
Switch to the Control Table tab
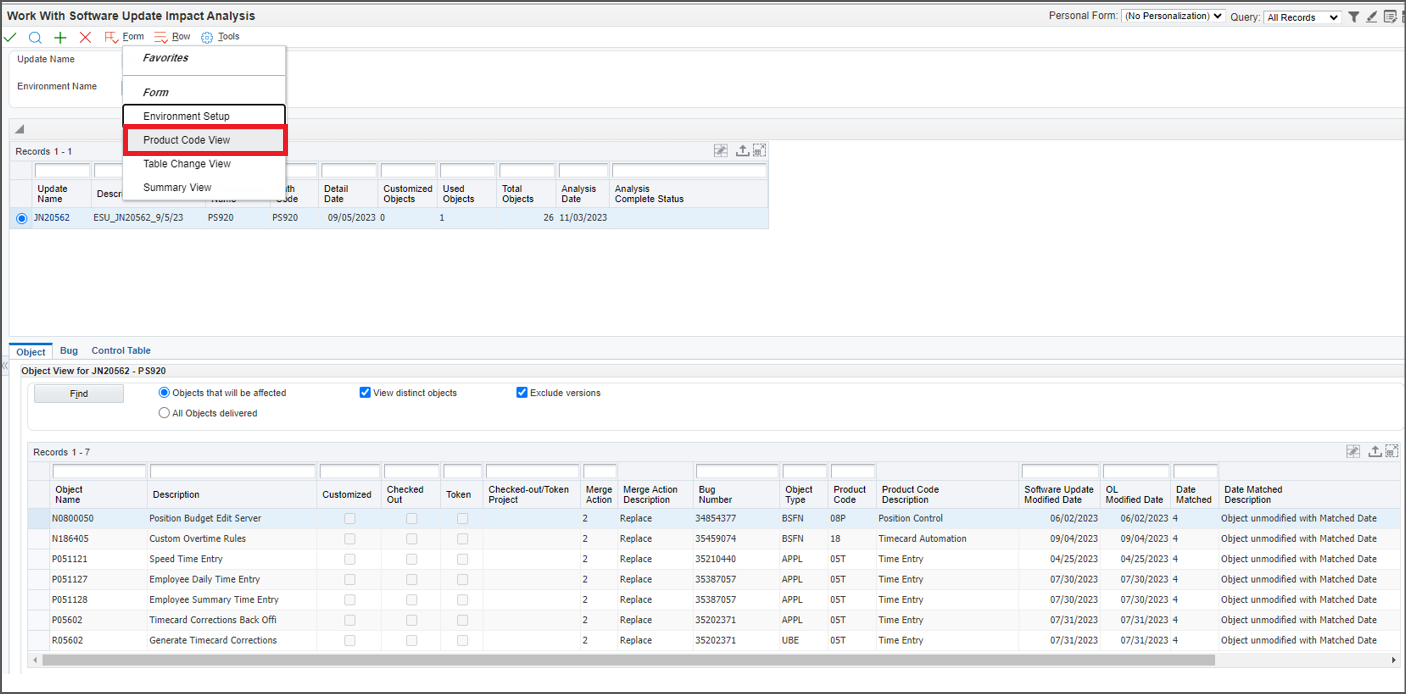(x=121, y=351)
